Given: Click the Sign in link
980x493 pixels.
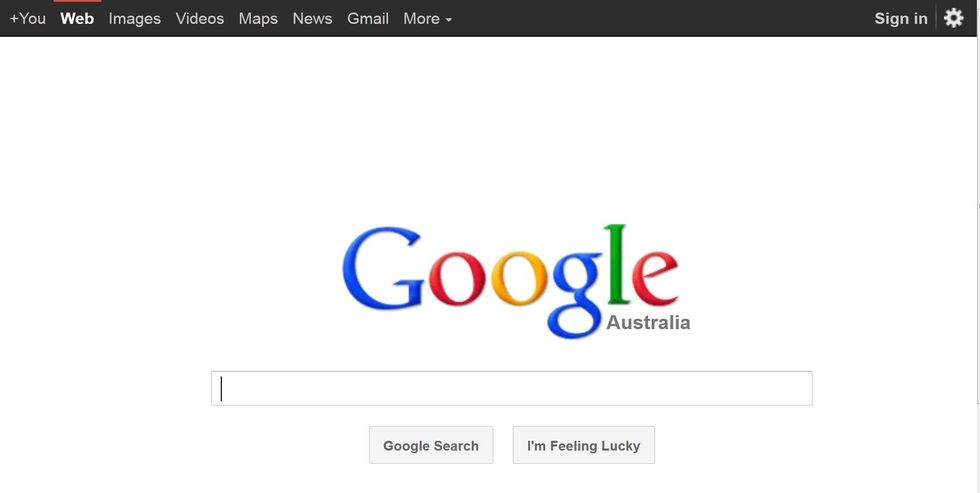Looking at the screenshot, I should (x=901, y=18).
